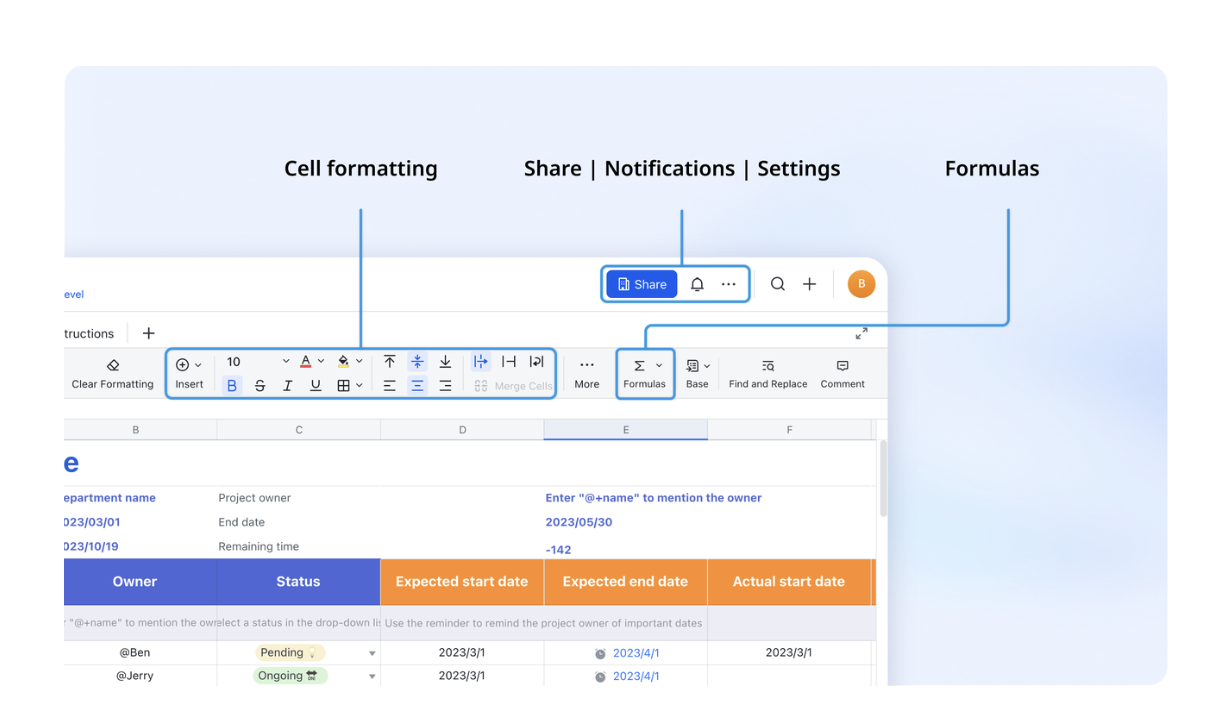This screenshot has width=1232, height=714.
Task: Open the Pending status dropdown arrow
Action: (372, 654)
